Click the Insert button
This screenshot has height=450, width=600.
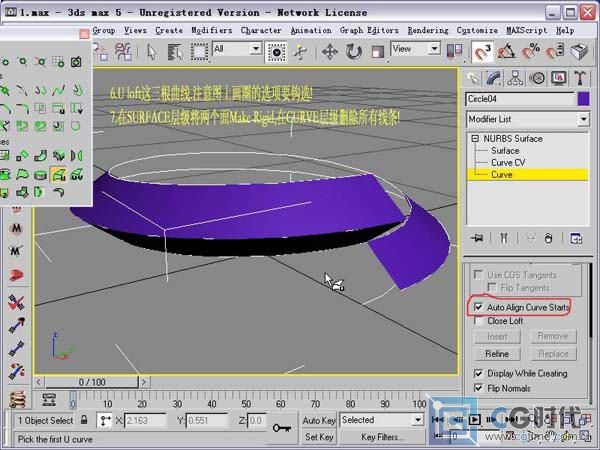[497, 336]
